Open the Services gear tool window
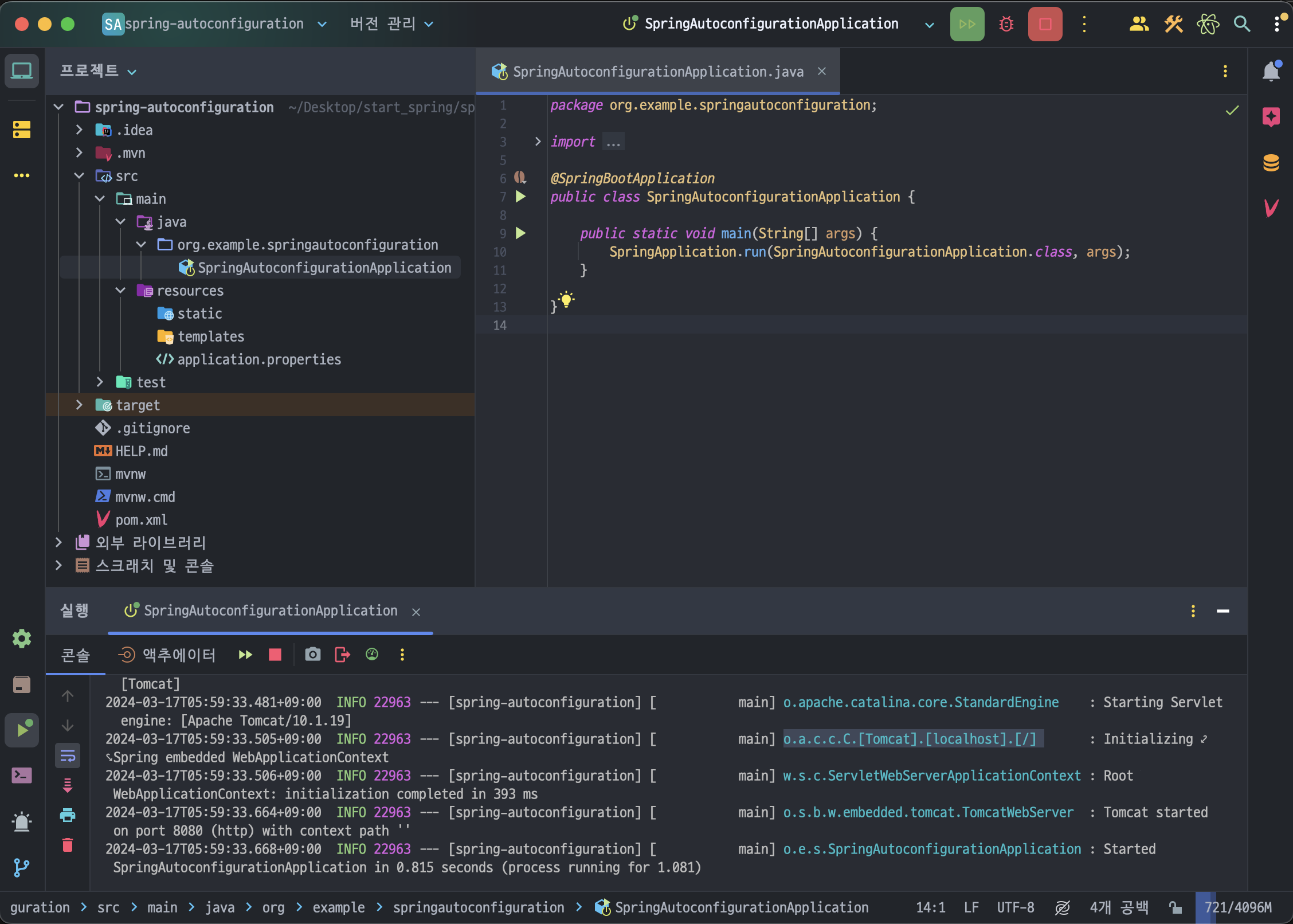The height and width of the screenshot is (924, 1293). click(22, 639)
